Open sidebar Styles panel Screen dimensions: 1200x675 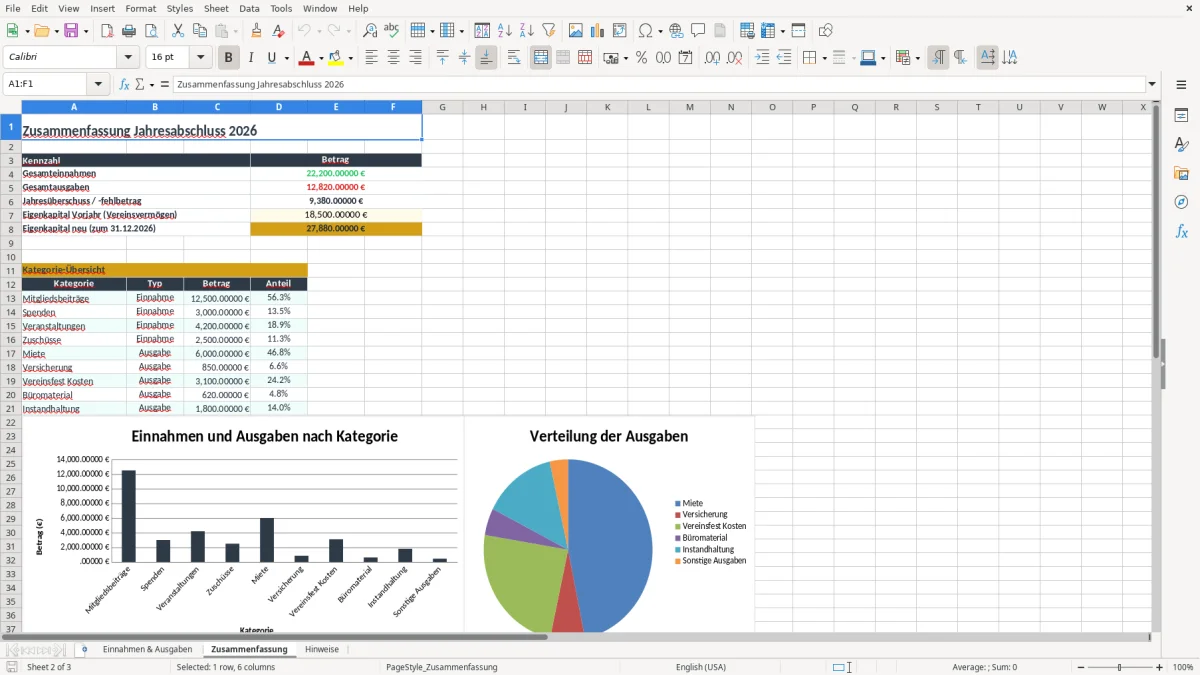(x=1181, y=145)
